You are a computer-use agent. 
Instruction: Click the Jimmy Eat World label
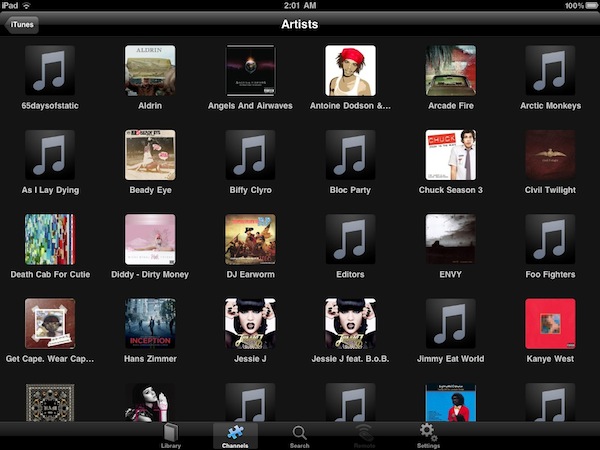450,359
